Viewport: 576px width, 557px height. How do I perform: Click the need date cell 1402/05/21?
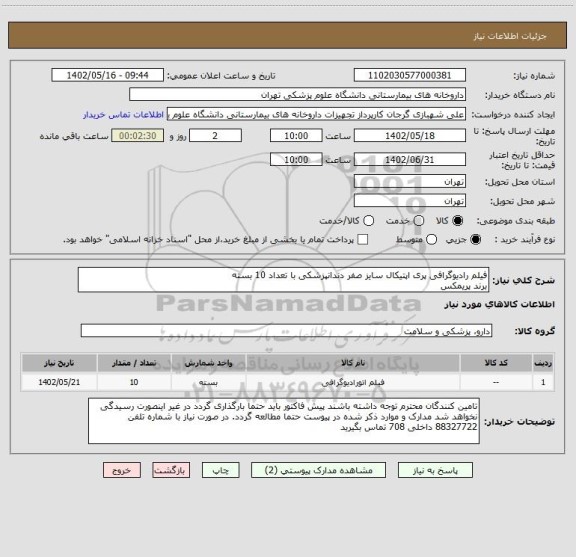(x=59, y=382)
